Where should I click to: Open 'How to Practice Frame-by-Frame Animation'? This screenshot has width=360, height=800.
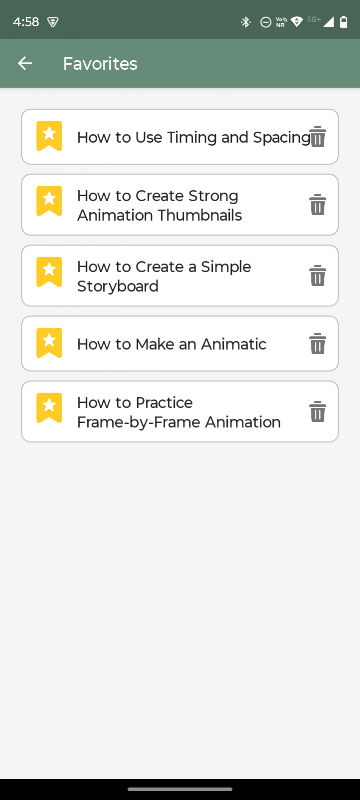[179, 412]
